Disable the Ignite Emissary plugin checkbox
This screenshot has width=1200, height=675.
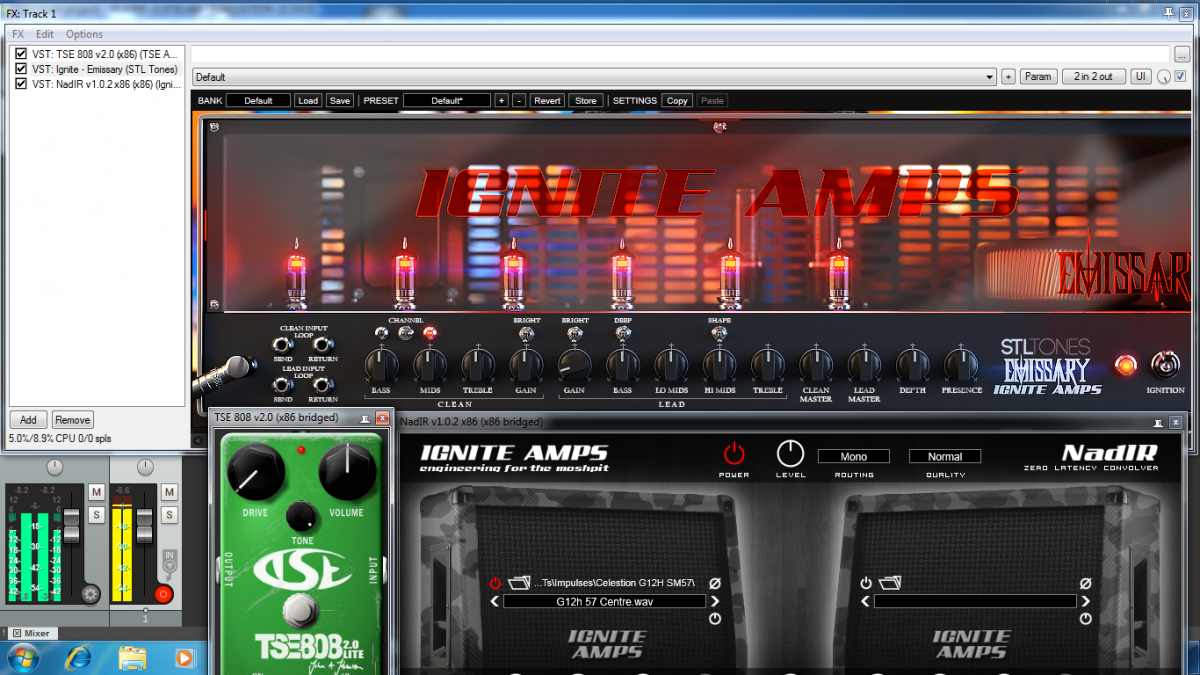coord(21,69)
